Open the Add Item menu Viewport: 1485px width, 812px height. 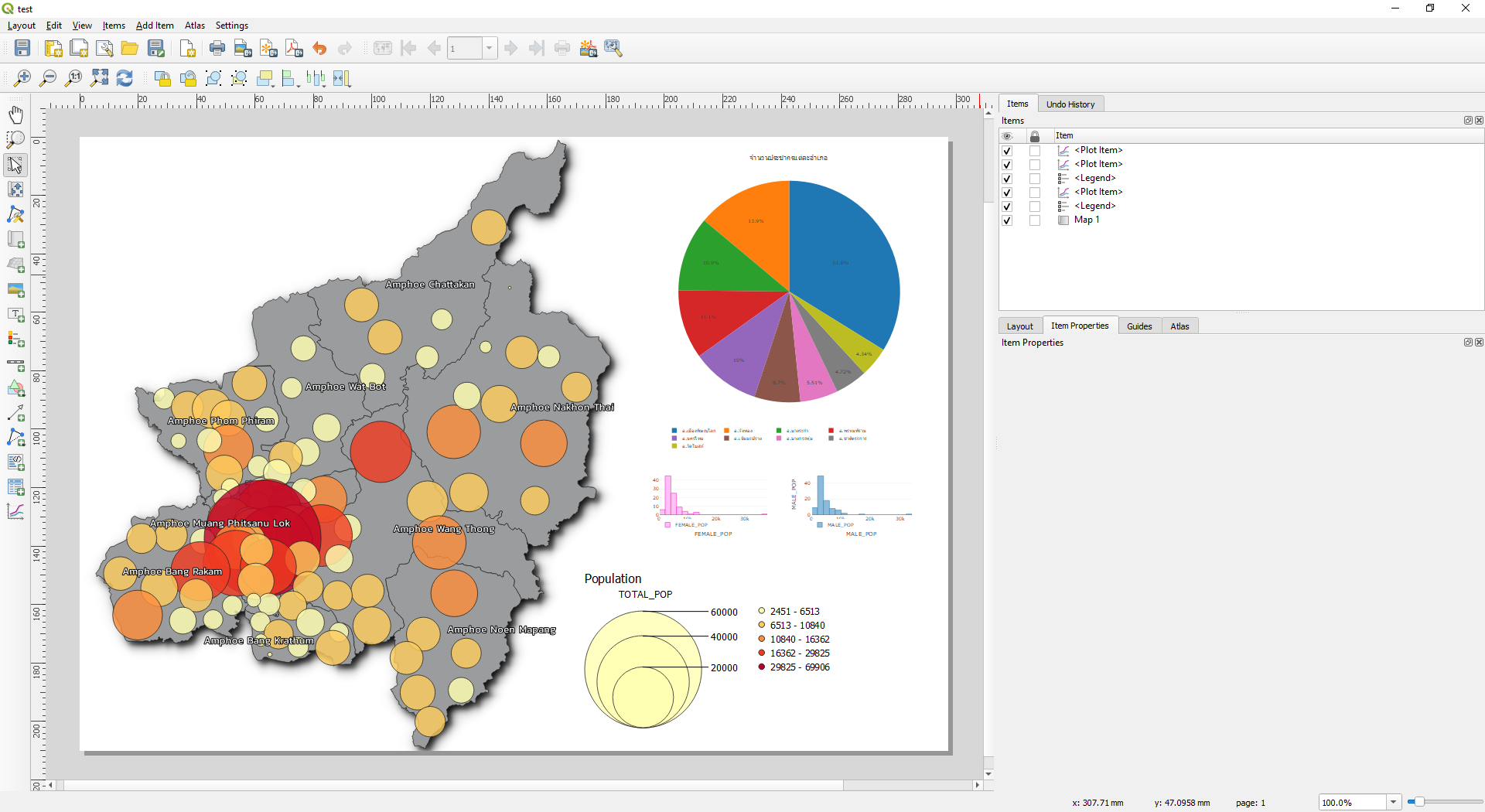(x=155, y=26)
